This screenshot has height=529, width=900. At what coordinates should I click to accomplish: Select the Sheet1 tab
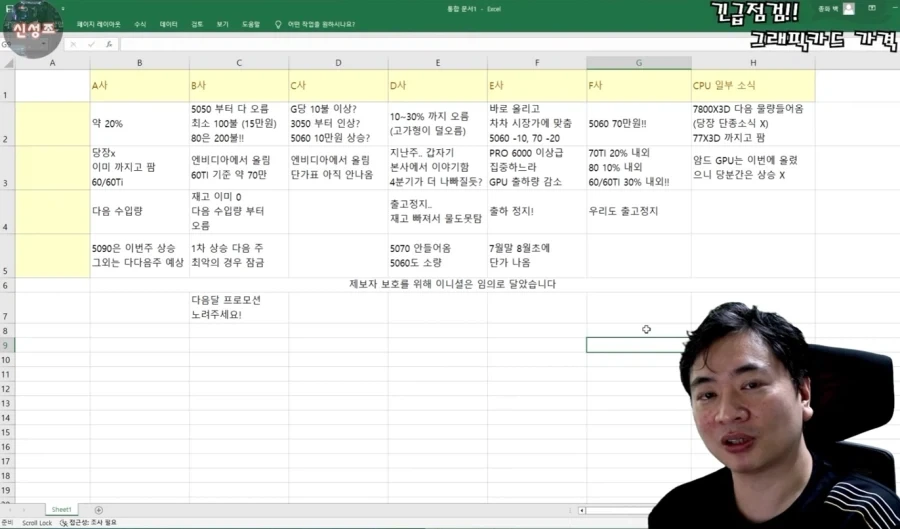61,509
